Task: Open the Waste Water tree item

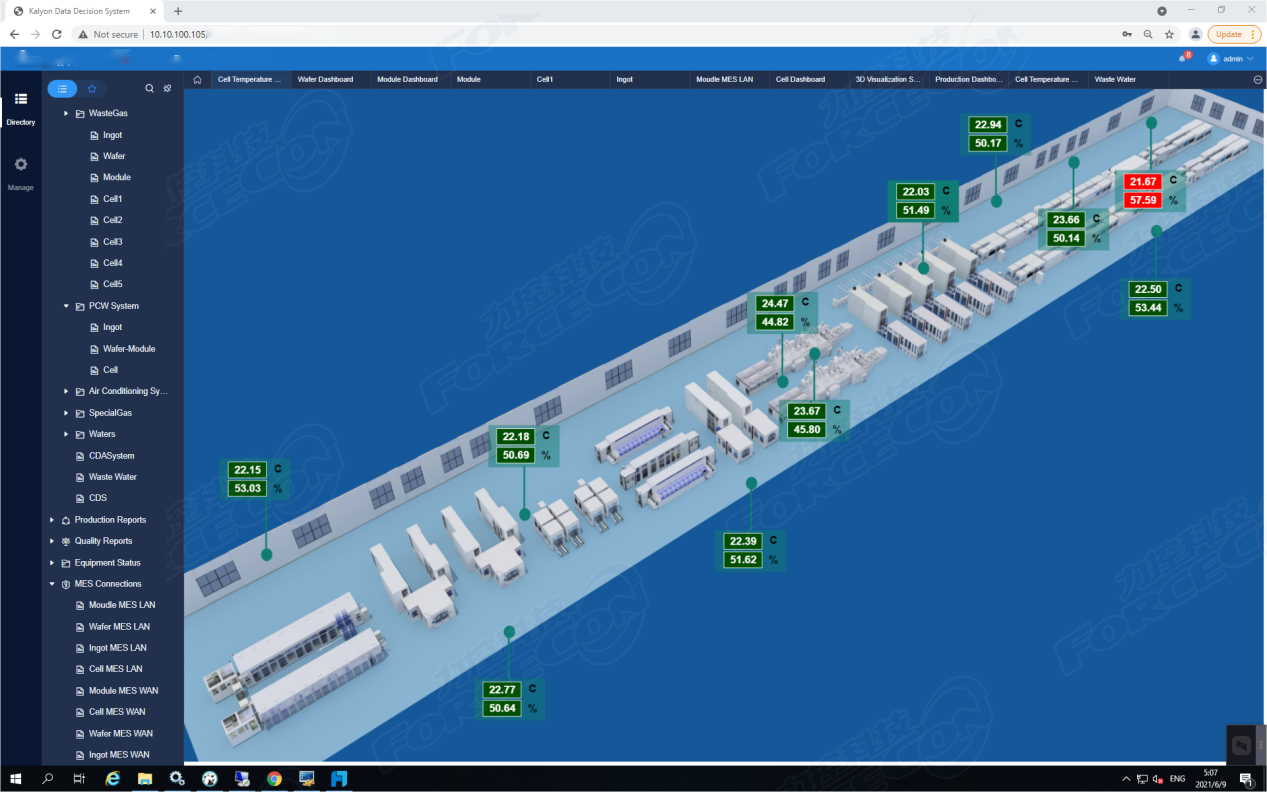Action: click(x=112, y=477)
